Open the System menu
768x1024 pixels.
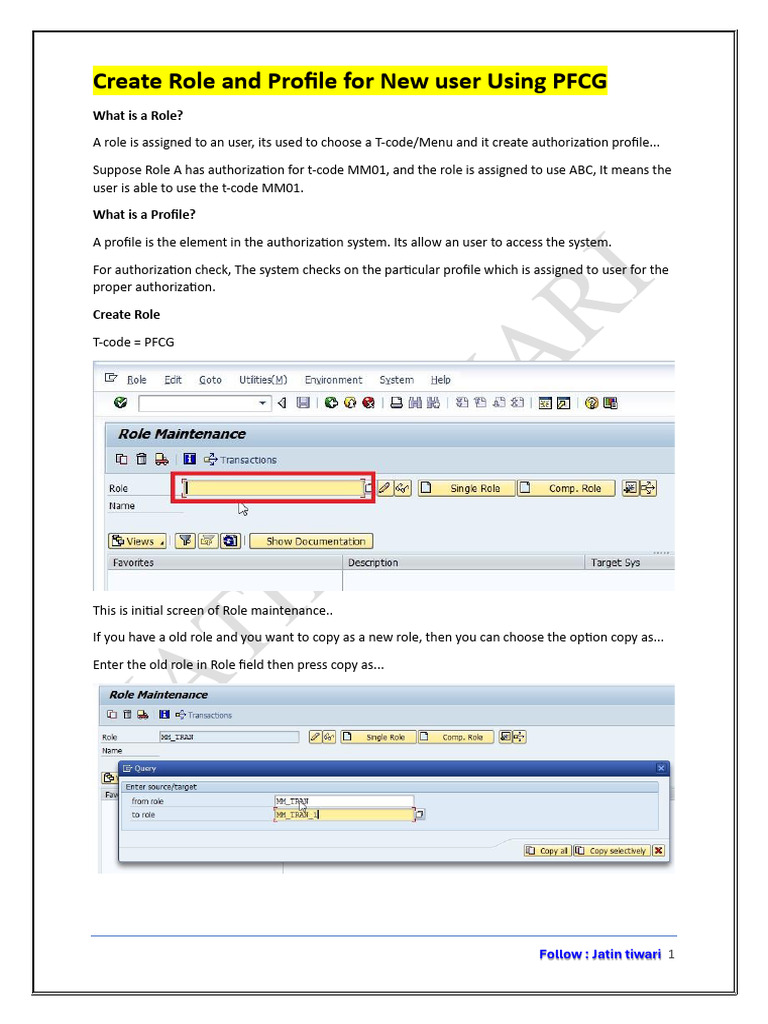tap(396, 379)
